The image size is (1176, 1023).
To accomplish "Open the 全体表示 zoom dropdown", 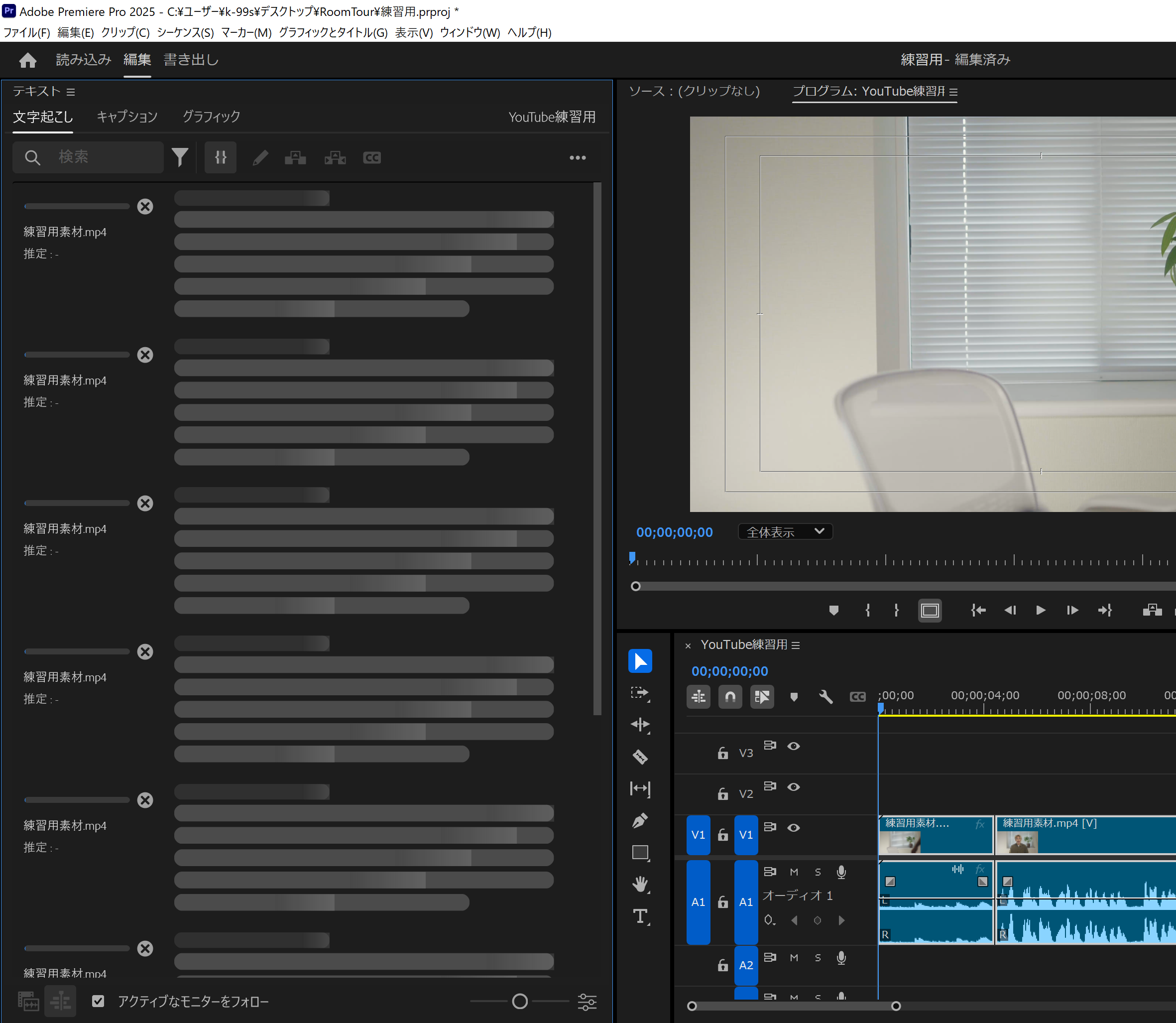I will tap(785, 531).
